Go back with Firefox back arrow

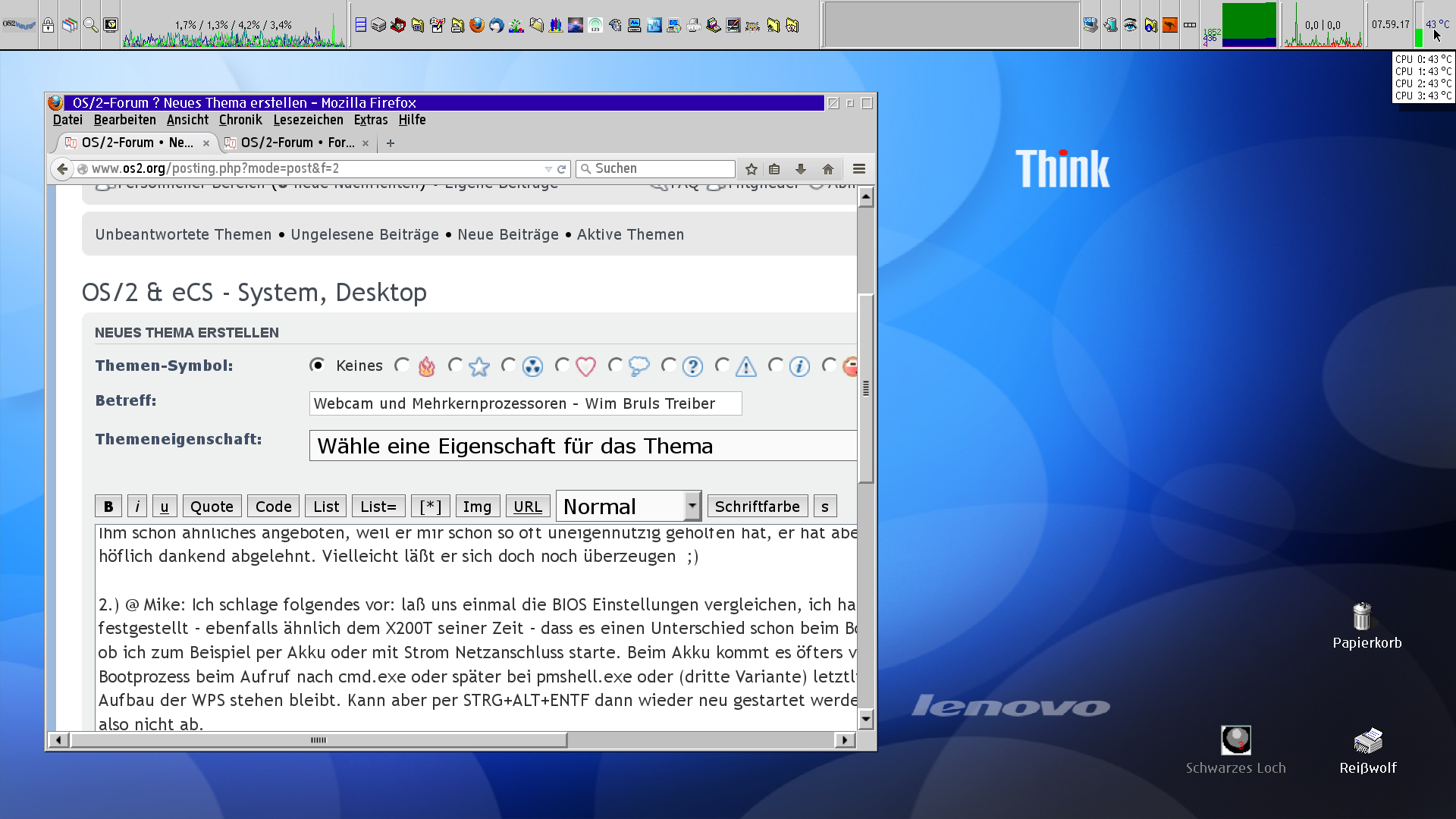62,168
